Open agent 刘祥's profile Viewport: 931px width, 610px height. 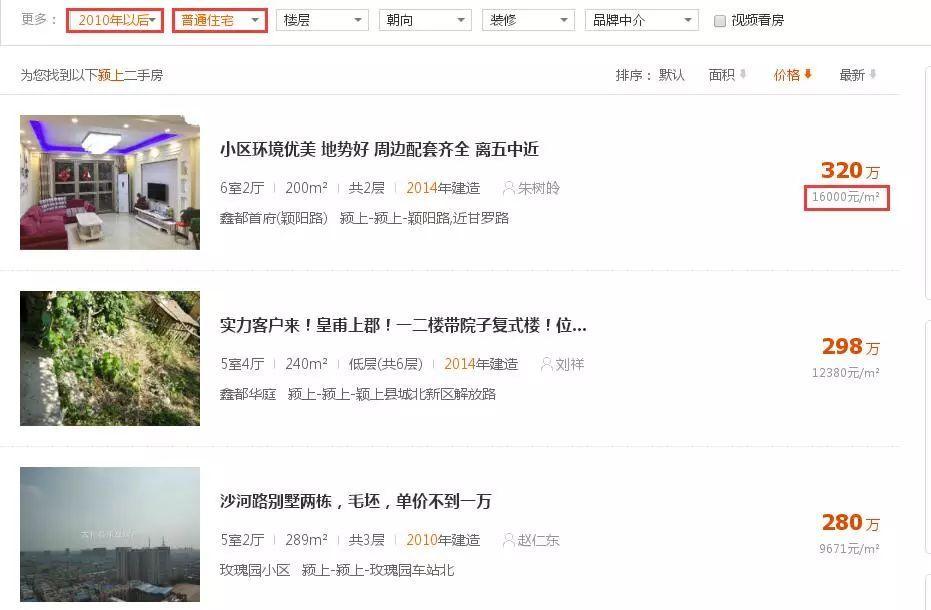pyautogui.click(x=570, y=364)
